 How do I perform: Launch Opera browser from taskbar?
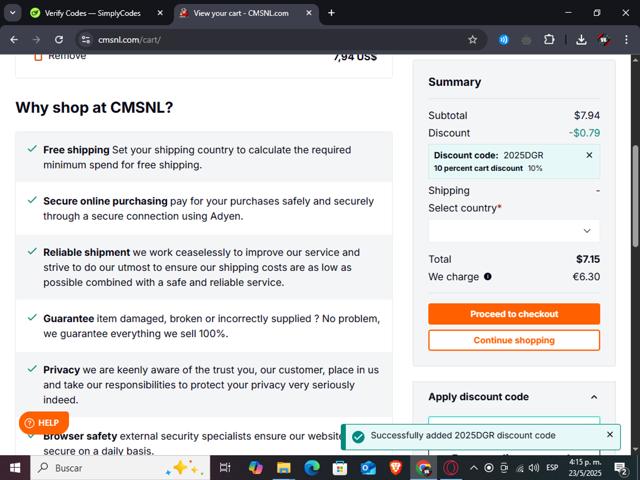pyautogui.click(x=451, y=468)
